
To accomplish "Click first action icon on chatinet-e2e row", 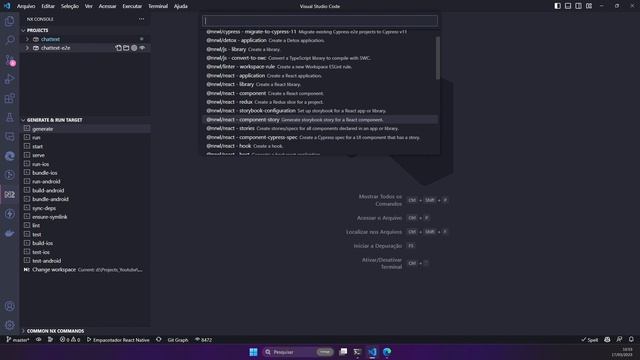I will pos(118,48).
